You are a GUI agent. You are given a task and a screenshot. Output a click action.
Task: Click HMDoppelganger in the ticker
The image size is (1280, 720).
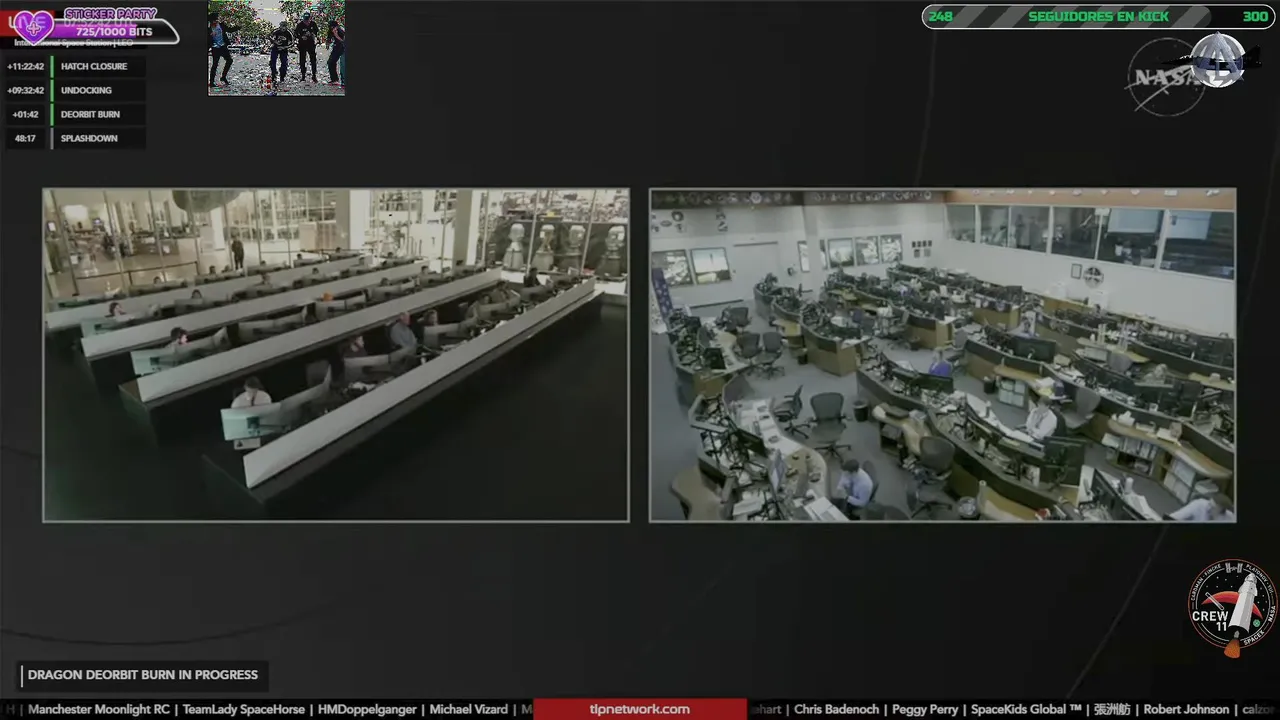pos(368,709)
